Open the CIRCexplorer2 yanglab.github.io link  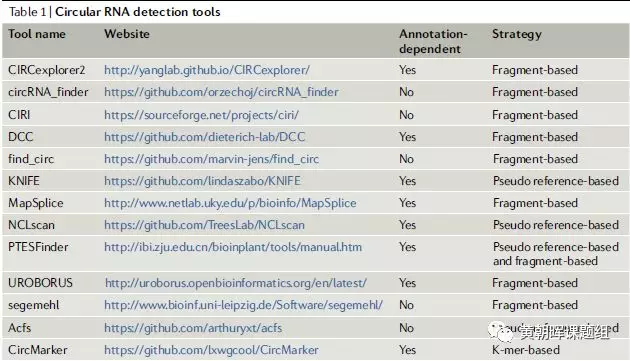coord(207,70)
